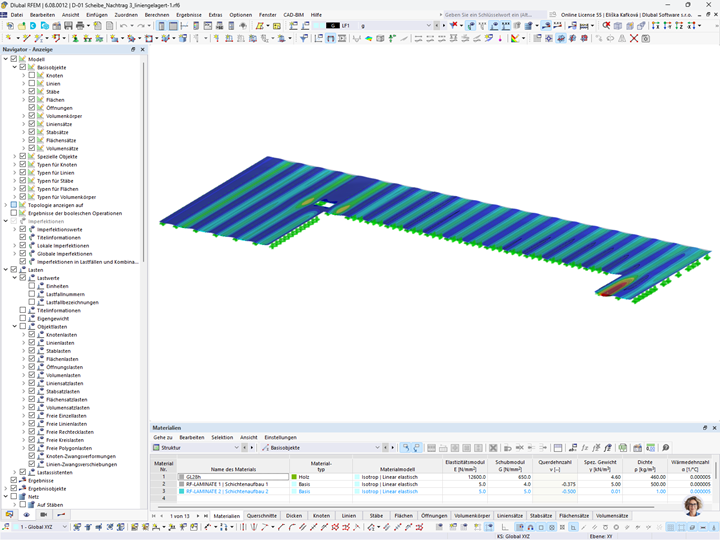
Task: Switch to the Flächen table tab
Action: tap(404, 516)
